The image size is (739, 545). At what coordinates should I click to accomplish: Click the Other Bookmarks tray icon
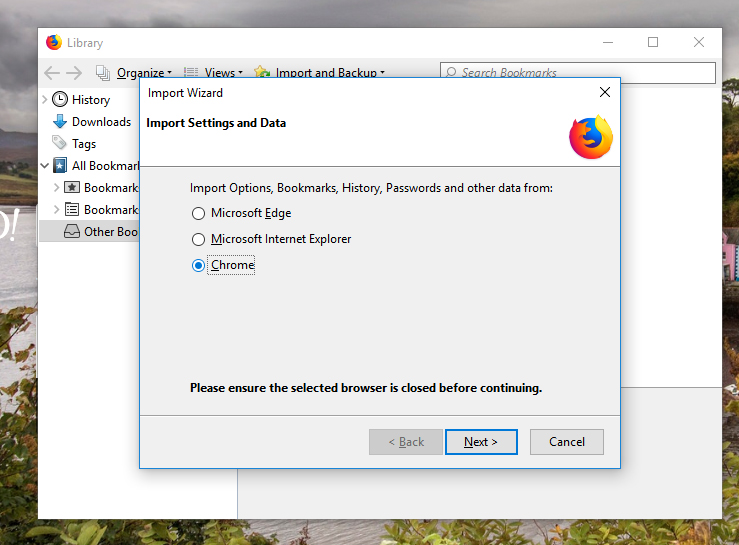(72, 231)
